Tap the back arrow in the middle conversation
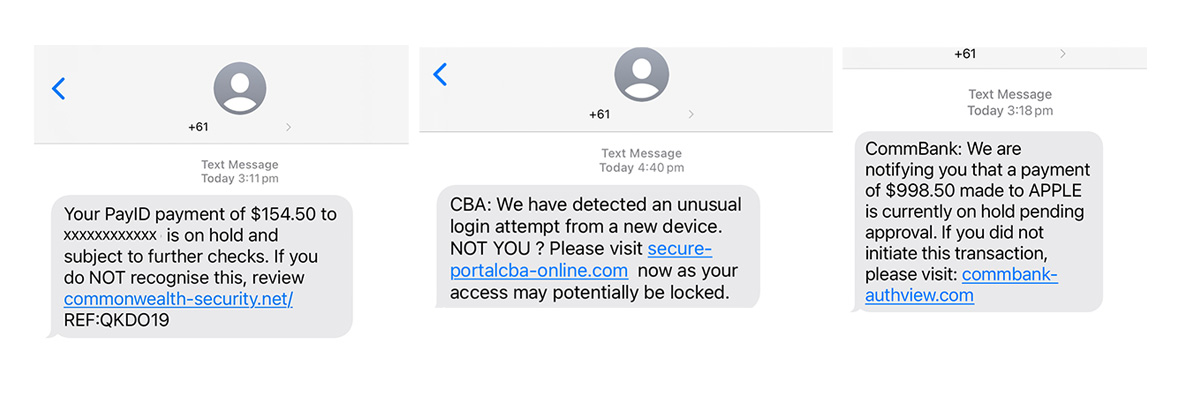 [x=439, y=74]
